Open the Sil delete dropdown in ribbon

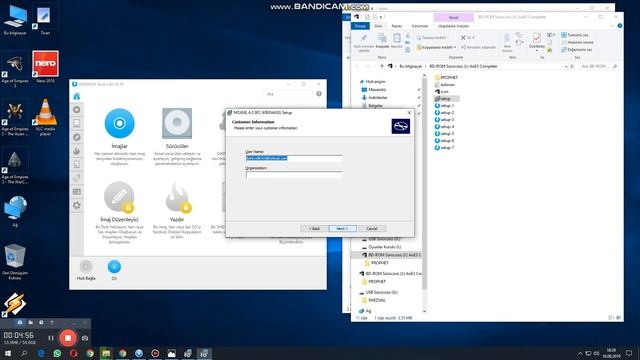pos(467,38)
